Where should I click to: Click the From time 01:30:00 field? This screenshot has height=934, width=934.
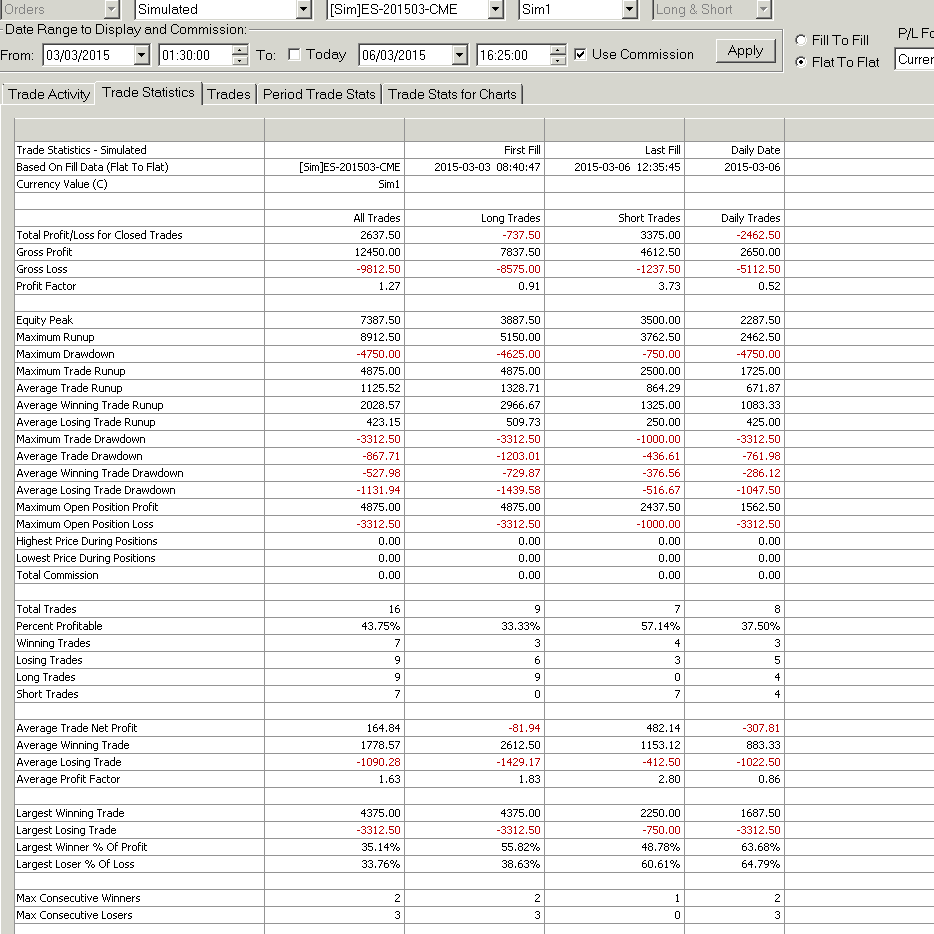195,55
